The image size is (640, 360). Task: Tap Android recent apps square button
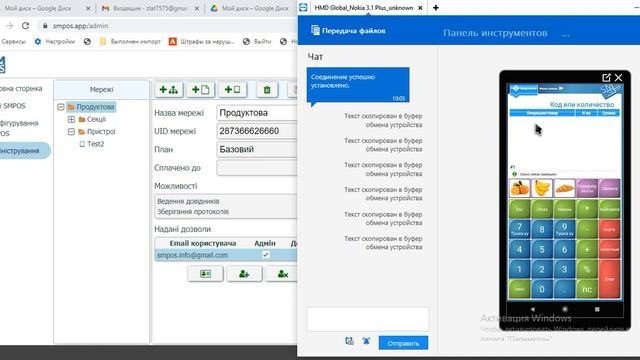point(597,309)
